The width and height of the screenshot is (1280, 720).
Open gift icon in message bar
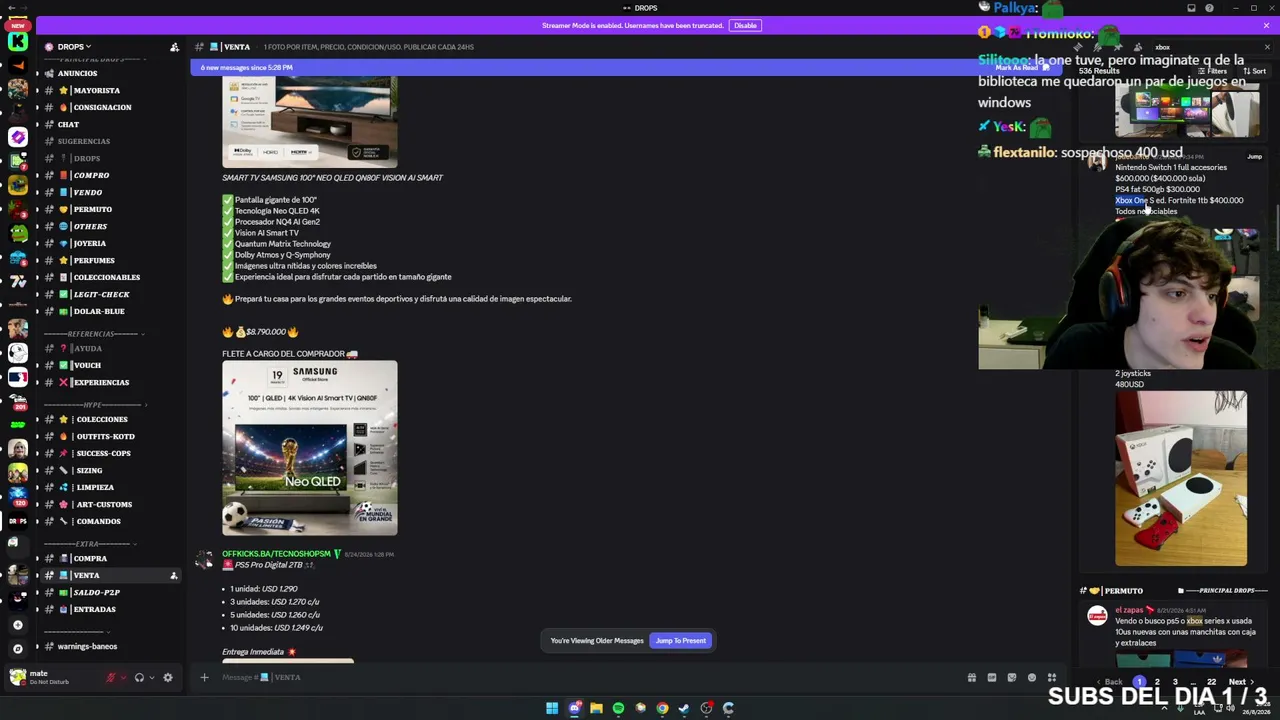(971, 678)
